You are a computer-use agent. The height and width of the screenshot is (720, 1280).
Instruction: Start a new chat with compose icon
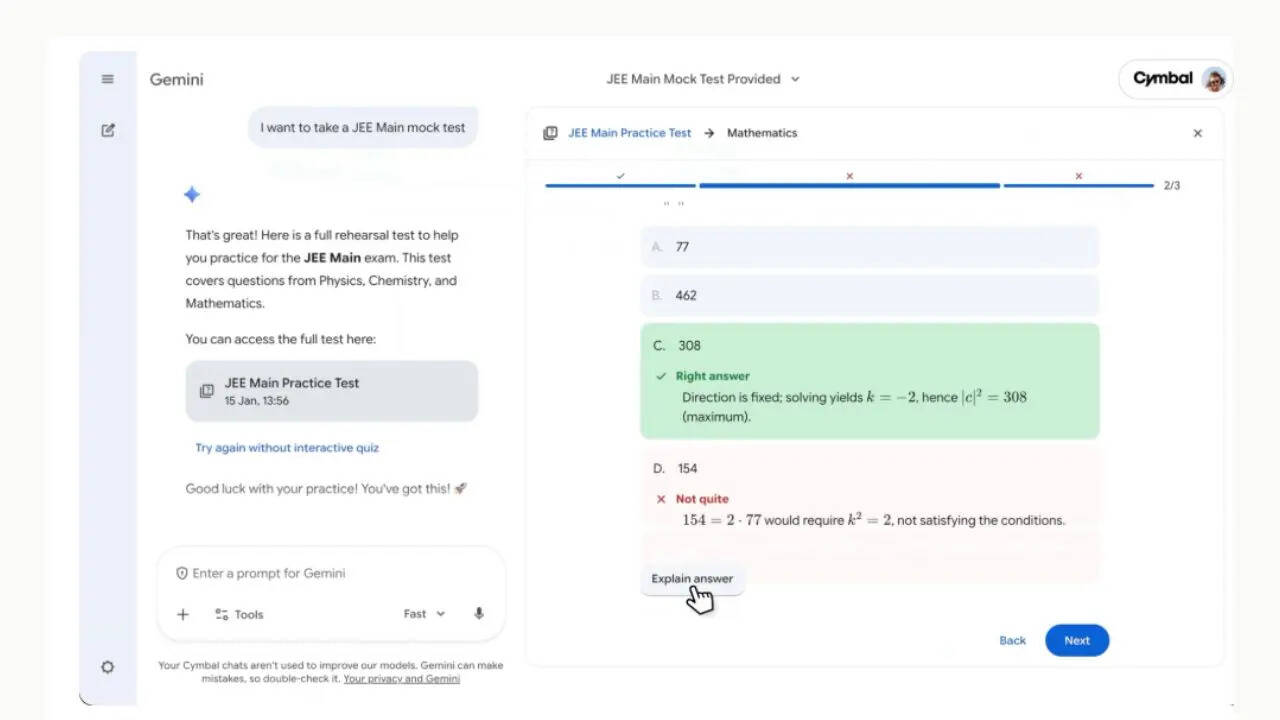[x=108, y=130]
